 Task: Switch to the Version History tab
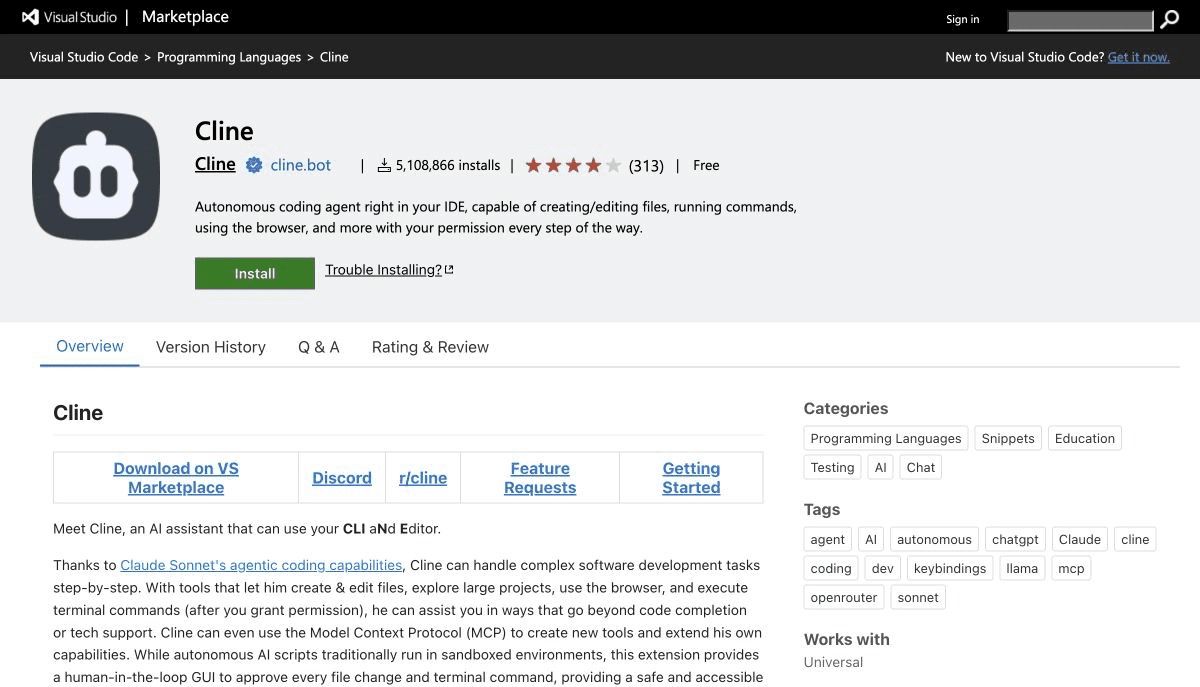(211, 347)
